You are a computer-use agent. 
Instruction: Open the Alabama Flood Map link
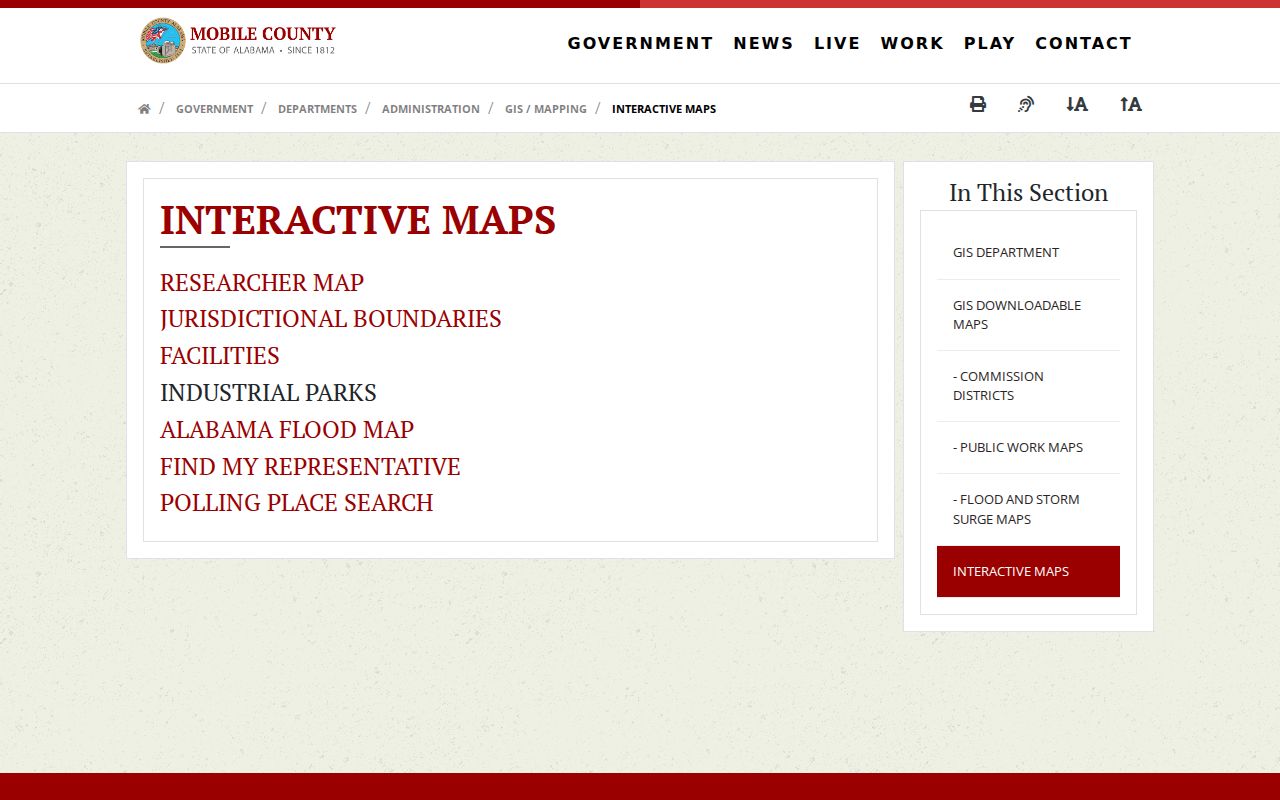287,430
